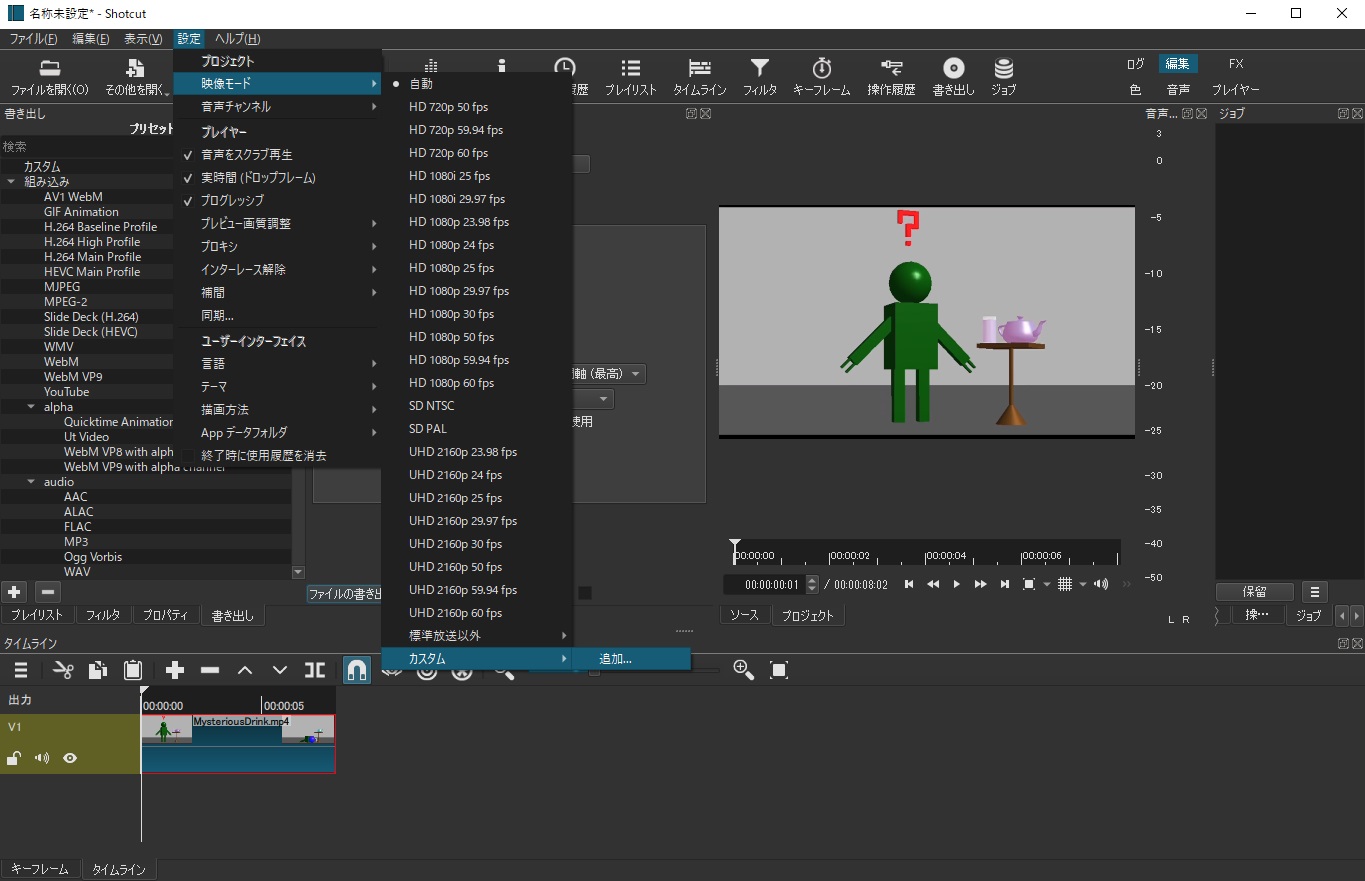
Task: Expand 音声チャンネル submenu
Action: pos(277,106)
